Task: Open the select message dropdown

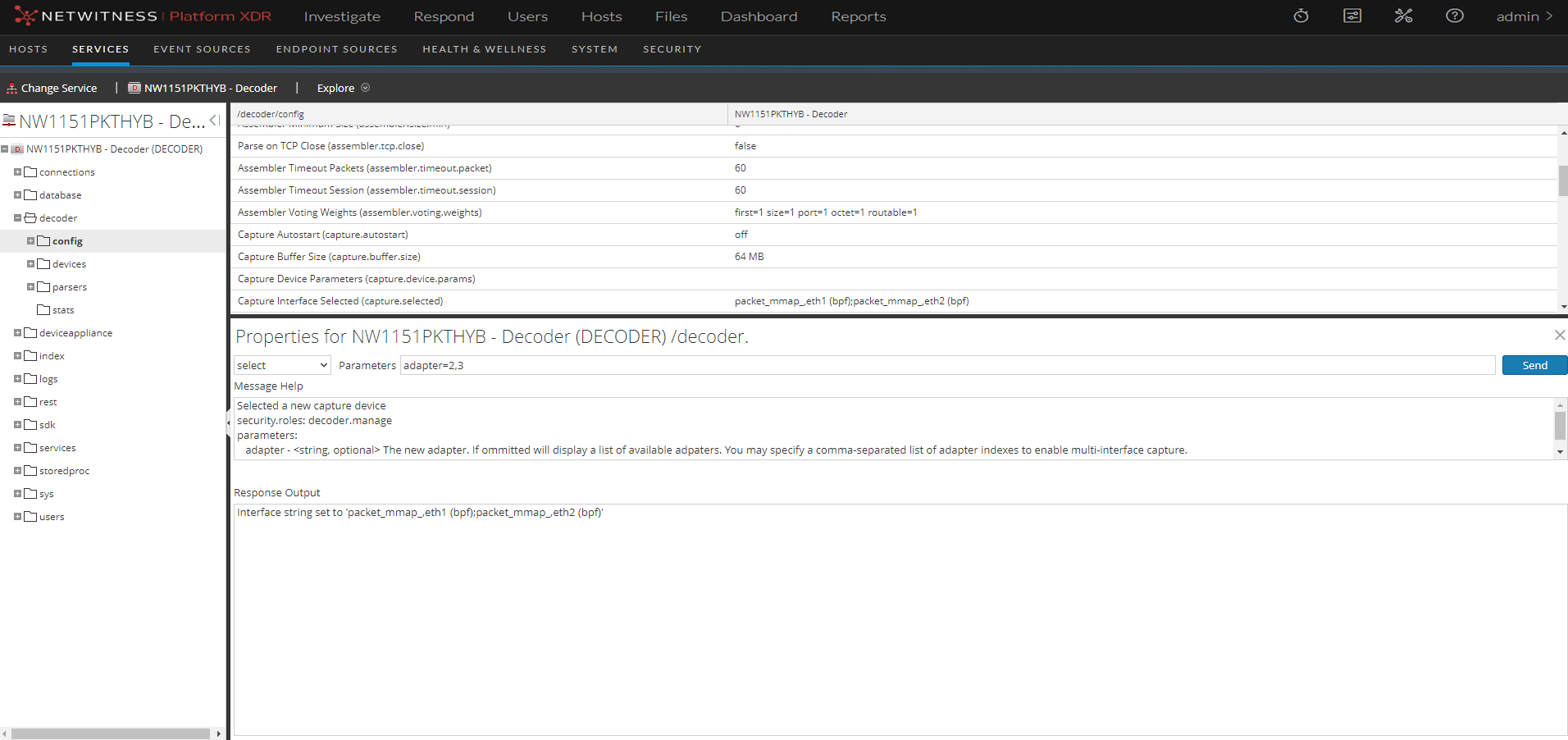Action: click(281, 364)
